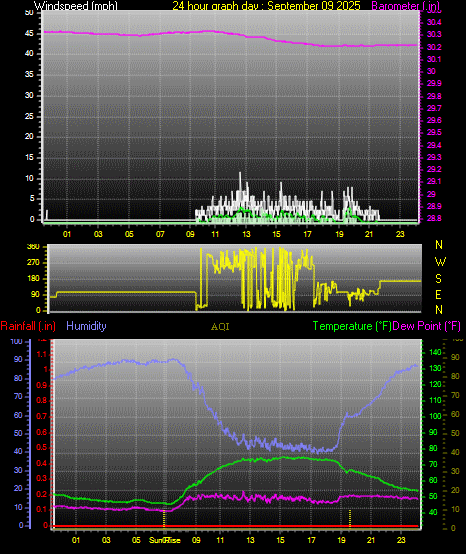Click the S compass direction label

coord(438,279)
